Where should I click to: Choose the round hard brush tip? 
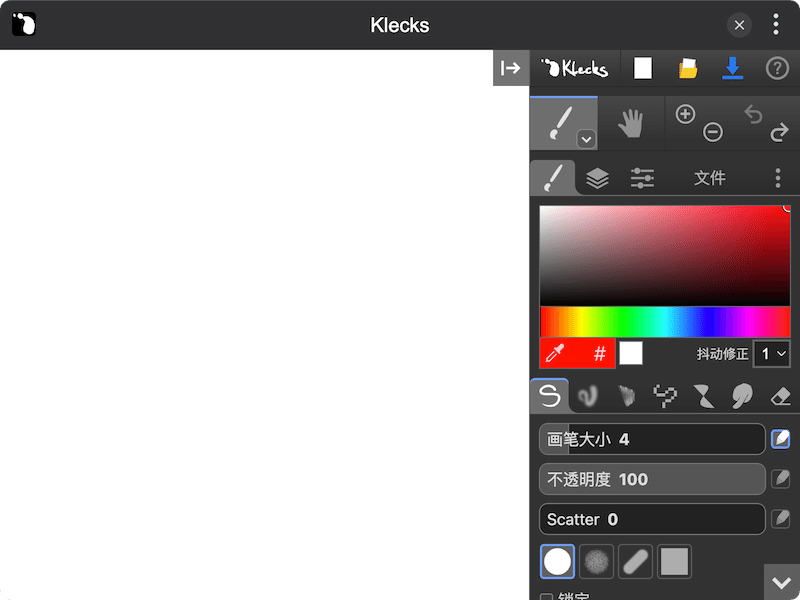tap(557, 561)
